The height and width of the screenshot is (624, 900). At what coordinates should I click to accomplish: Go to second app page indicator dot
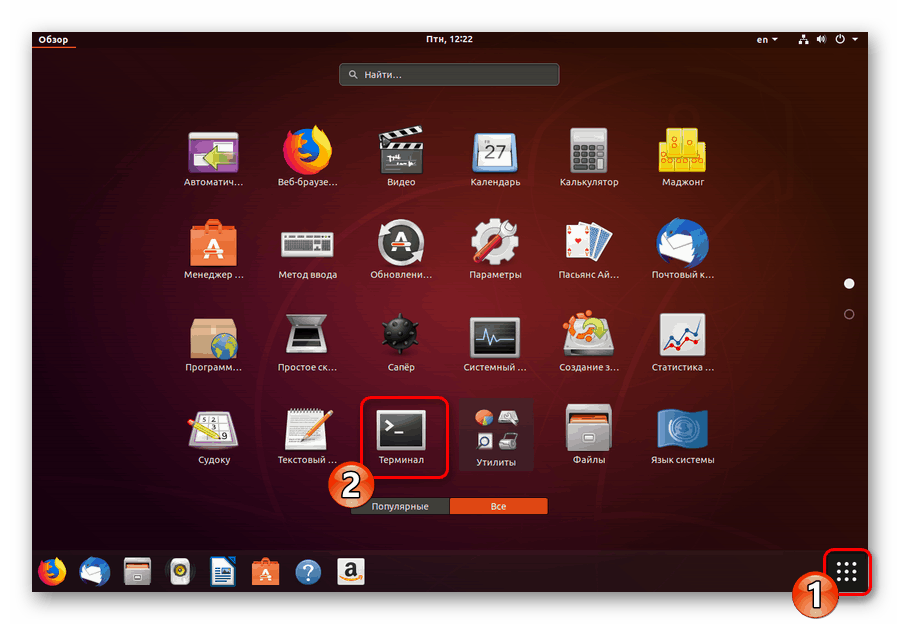tap(849, 315)
